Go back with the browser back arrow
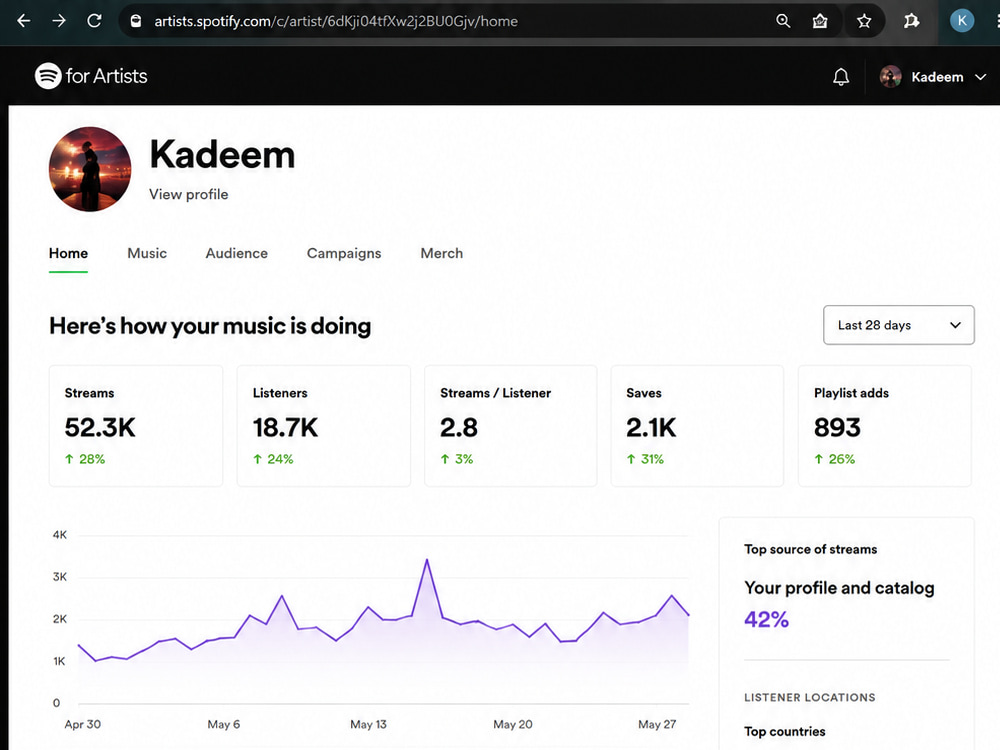The width and height of the screenshot is (1000, 750). (x=24, y=21)
